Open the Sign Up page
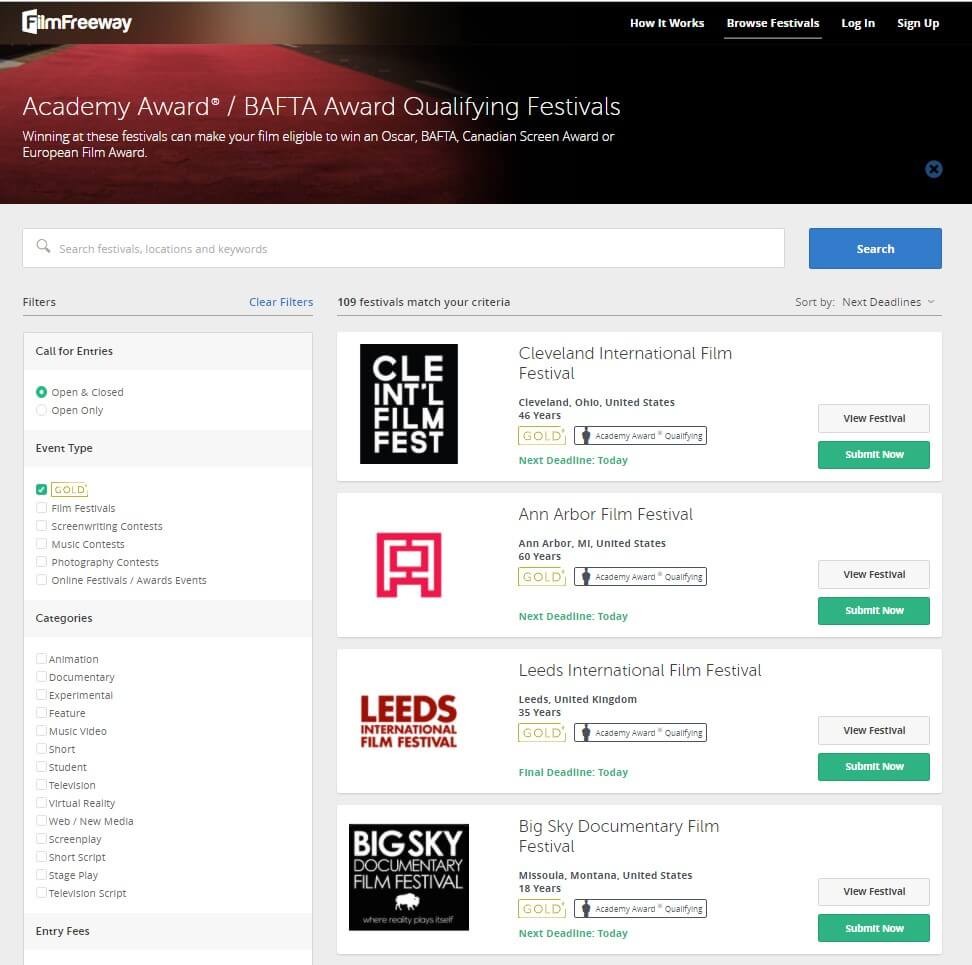This screenshot has width=972, height=965. click(918, 23)
